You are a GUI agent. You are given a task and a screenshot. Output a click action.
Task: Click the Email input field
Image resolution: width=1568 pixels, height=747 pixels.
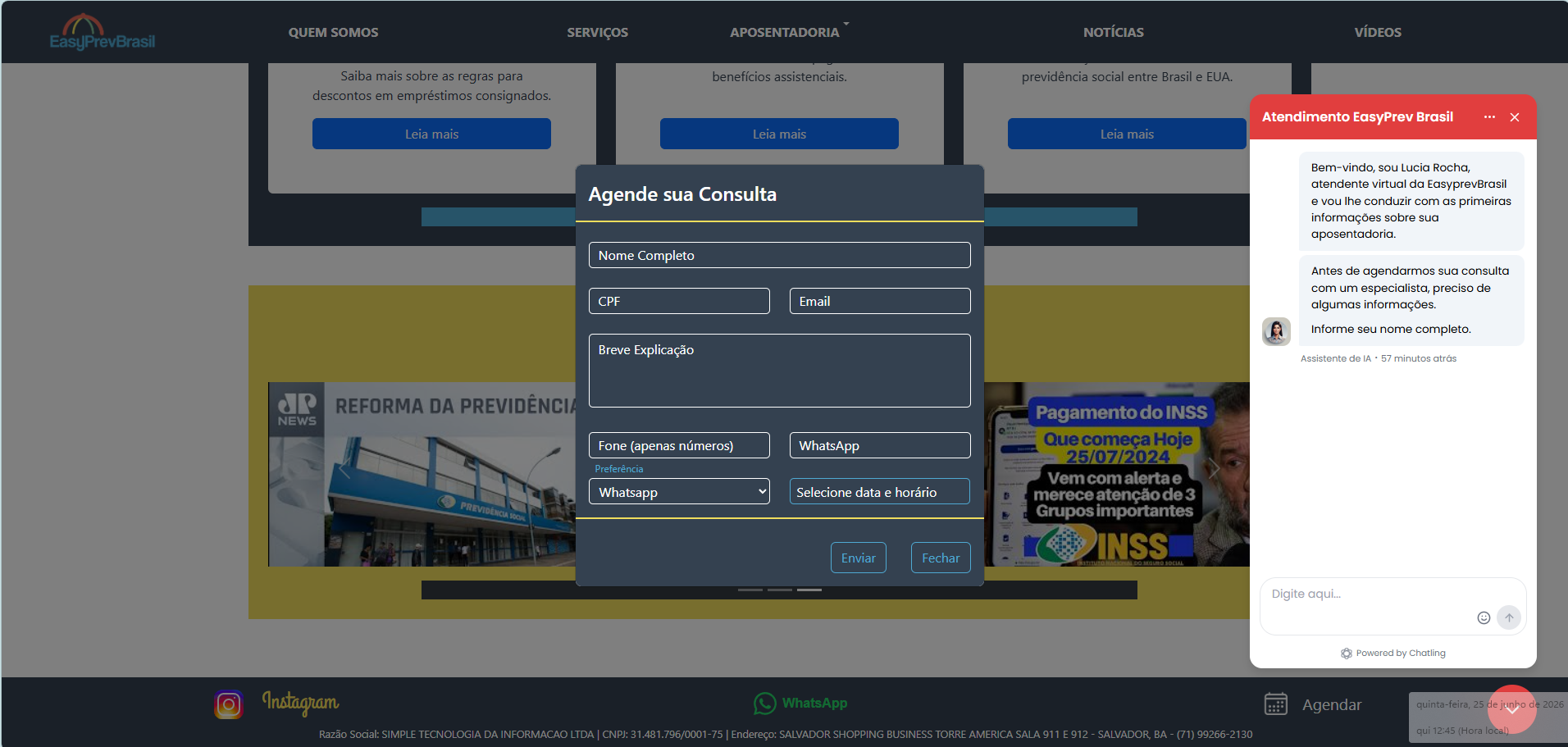pyautogui.click(x=880, y=301)
